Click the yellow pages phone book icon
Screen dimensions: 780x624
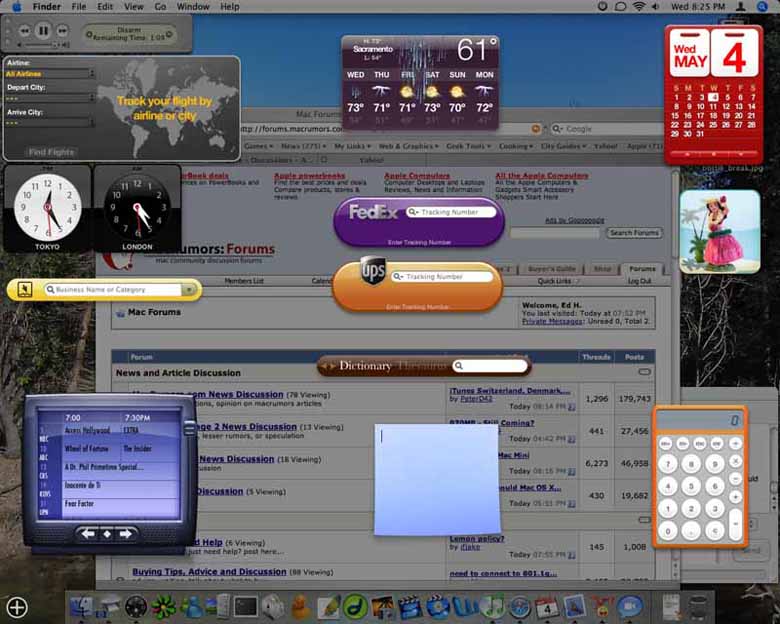pyautogui.click(x=24, y=289)
